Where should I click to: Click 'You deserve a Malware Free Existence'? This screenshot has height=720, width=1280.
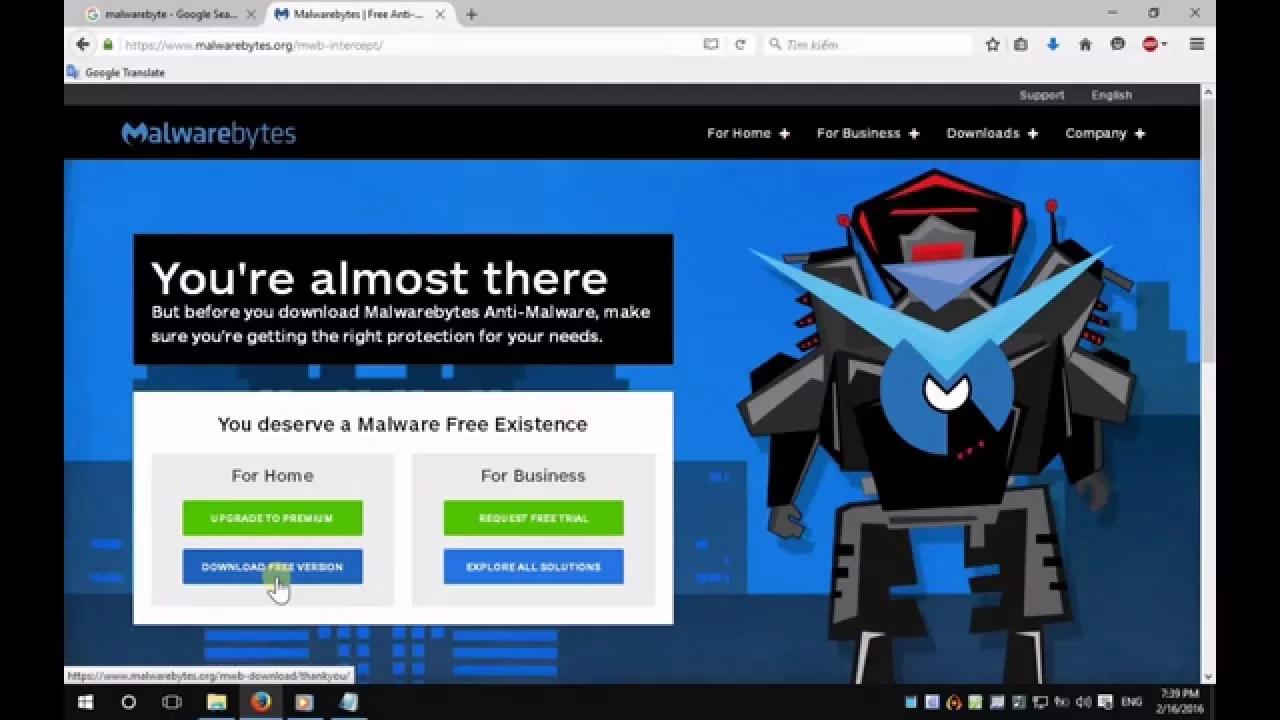click(402, 424)
